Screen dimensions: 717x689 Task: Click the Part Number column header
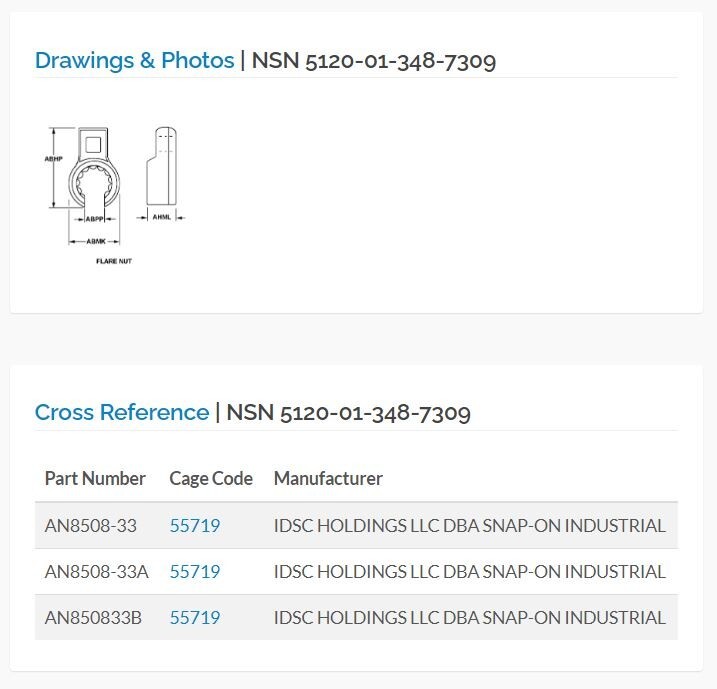[x=95, y=478]
